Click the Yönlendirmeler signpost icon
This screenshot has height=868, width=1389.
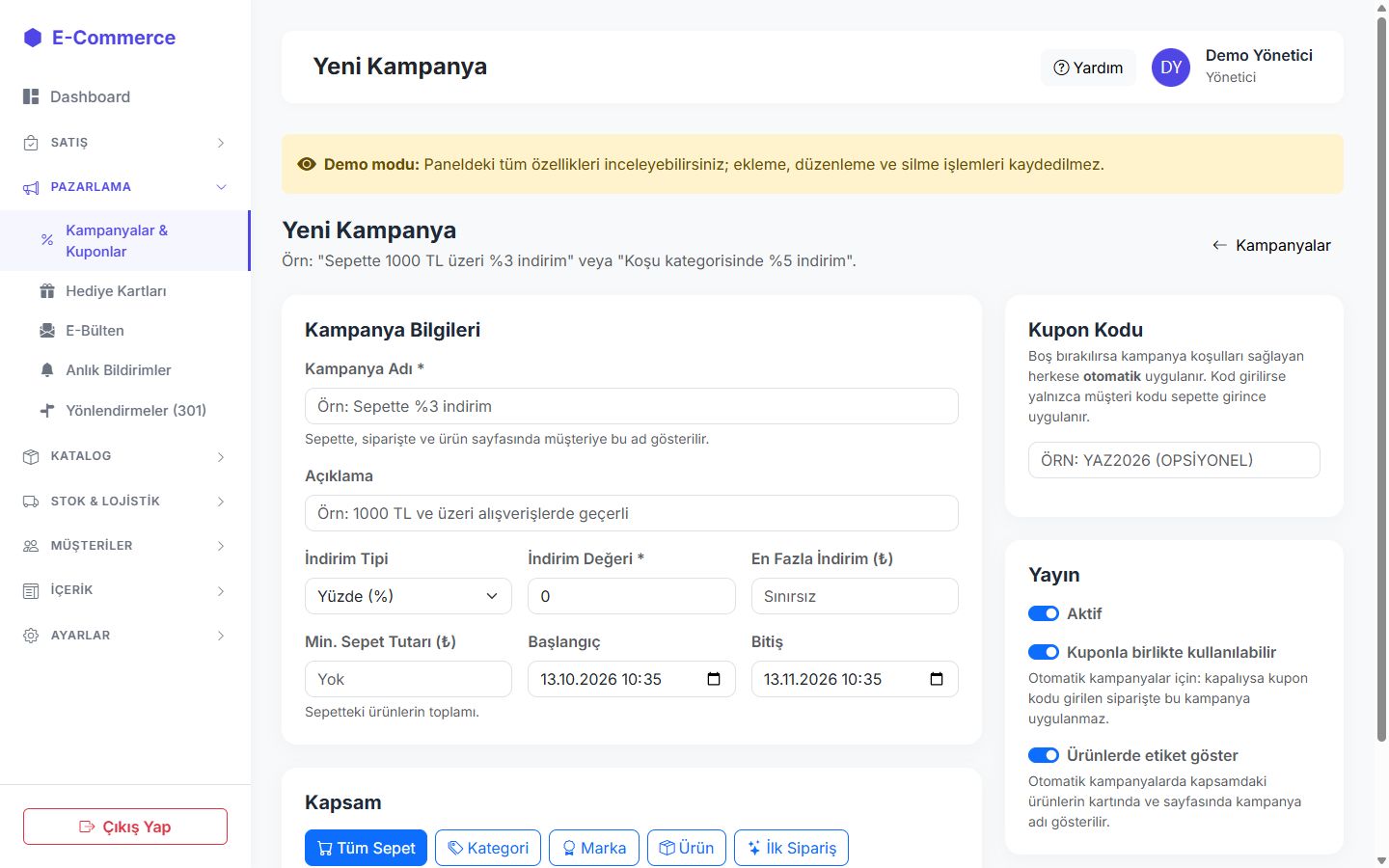pos(47,410)
